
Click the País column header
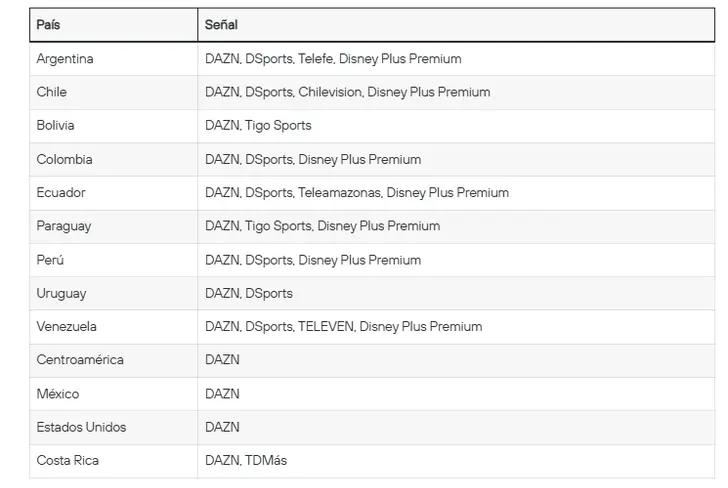(49, 25)
